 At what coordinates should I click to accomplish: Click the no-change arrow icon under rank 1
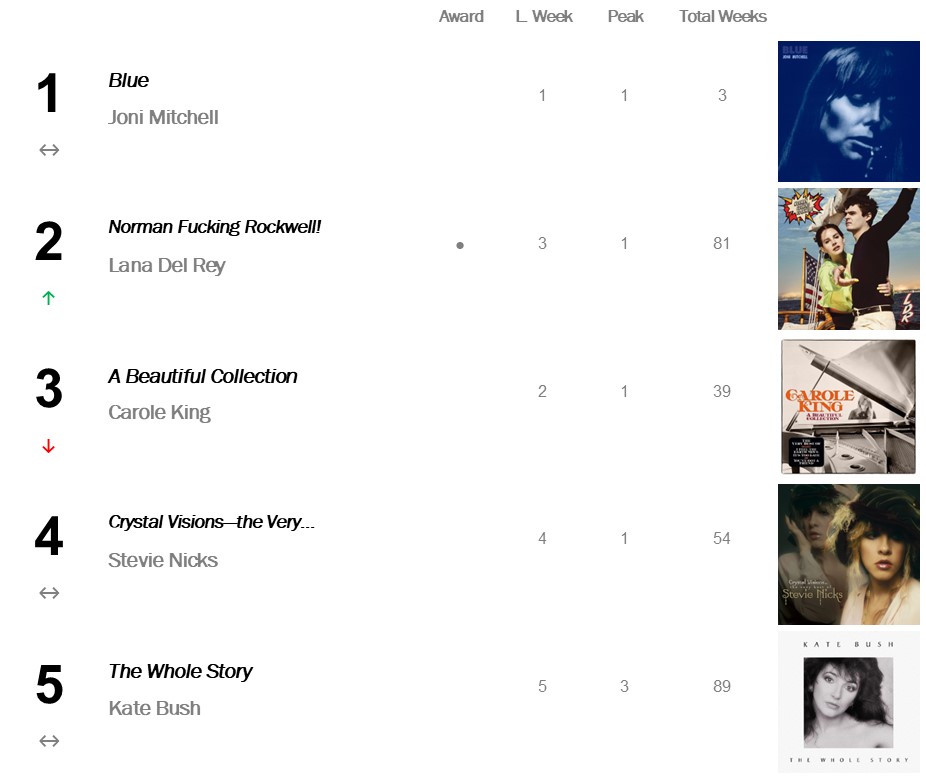(49, 150)
